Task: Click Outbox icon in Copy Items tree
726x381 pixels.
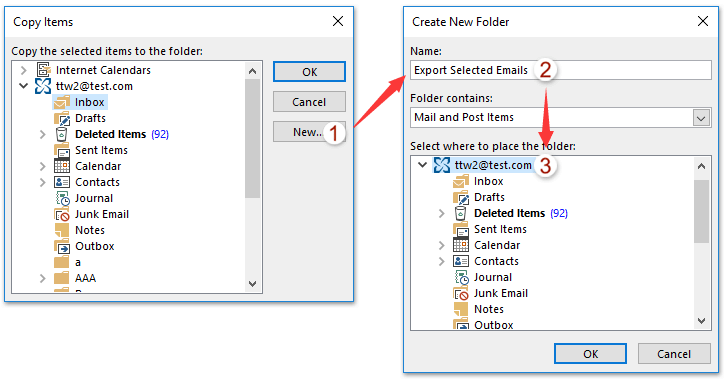Action: 62,246
